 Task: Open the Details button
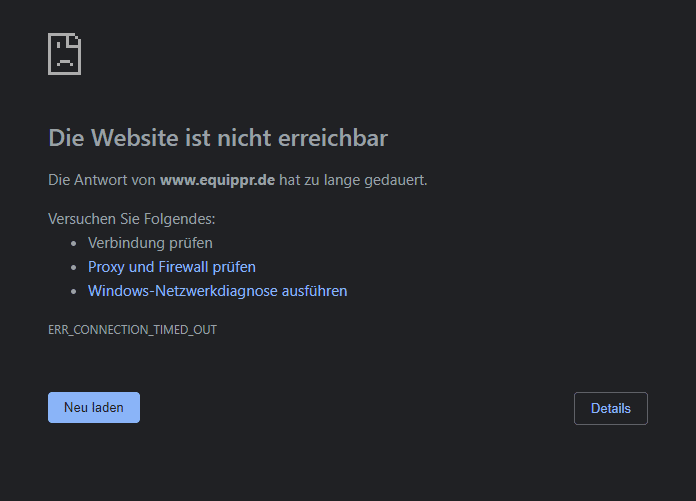click(x=610, y=408)
